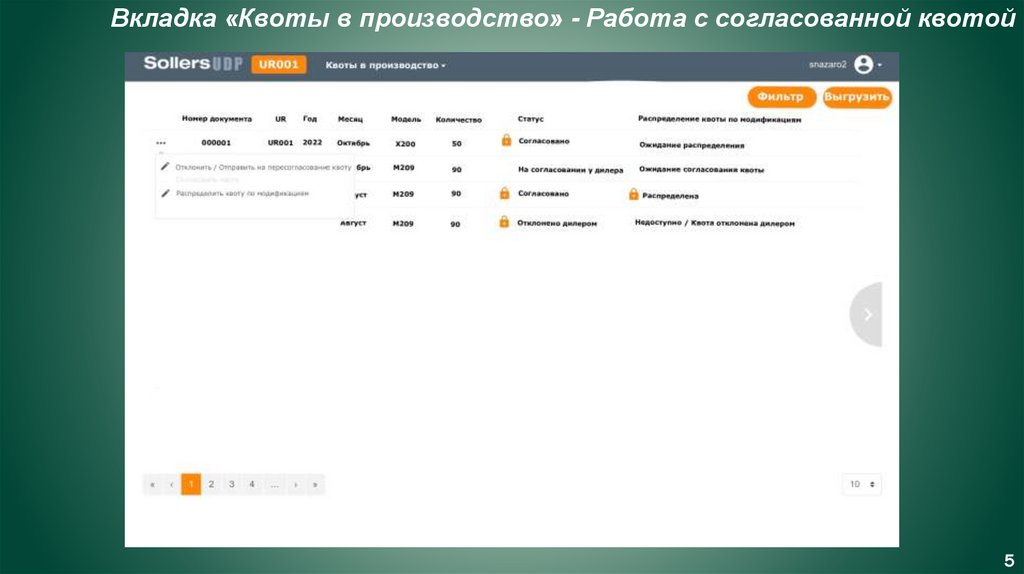Expand the side panel with the right chevron

coord(867,314)
